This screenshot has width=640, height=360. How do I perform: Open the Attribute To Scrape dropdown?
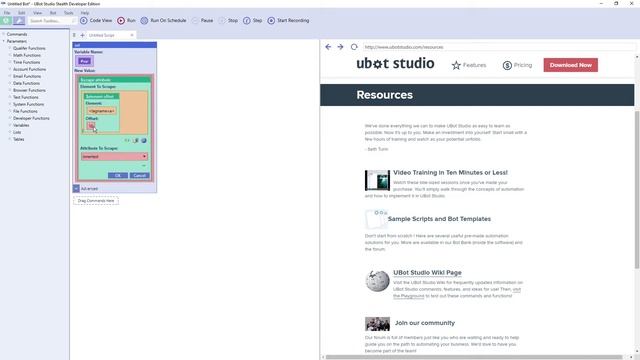click(114, 156)
